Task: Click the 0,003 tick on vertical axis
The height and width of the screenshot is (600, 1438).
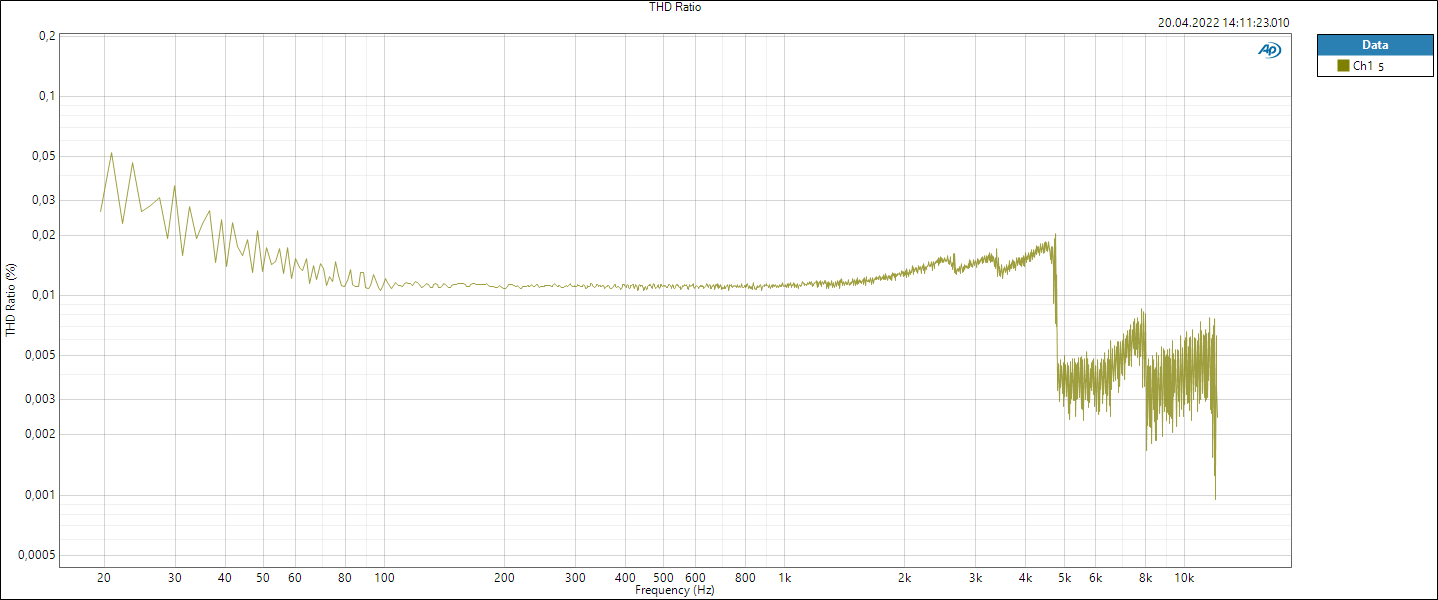Action: [40, 399]
